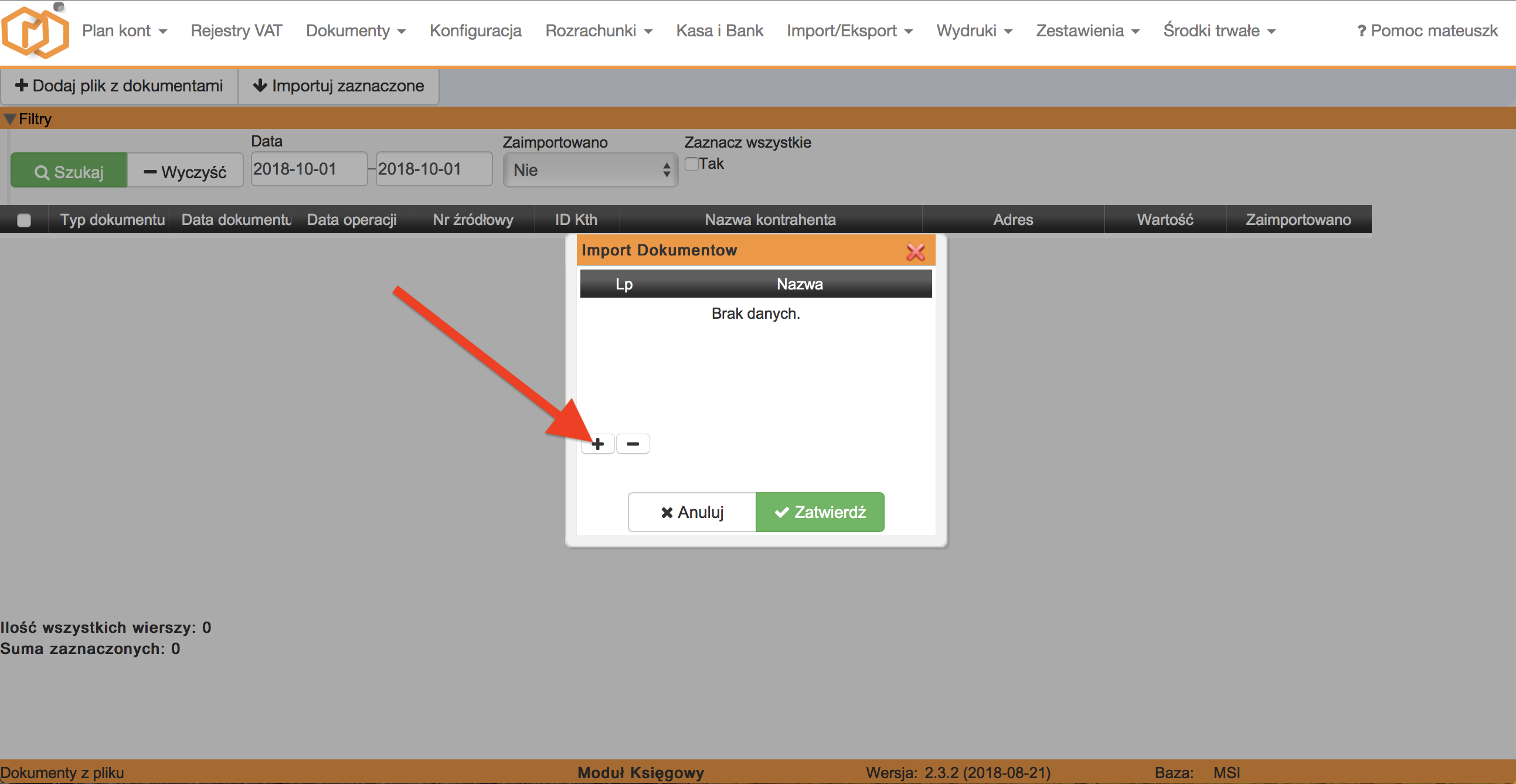Click the X icon inside Anuluj
Screen dimensions: 1516x784
666,512
